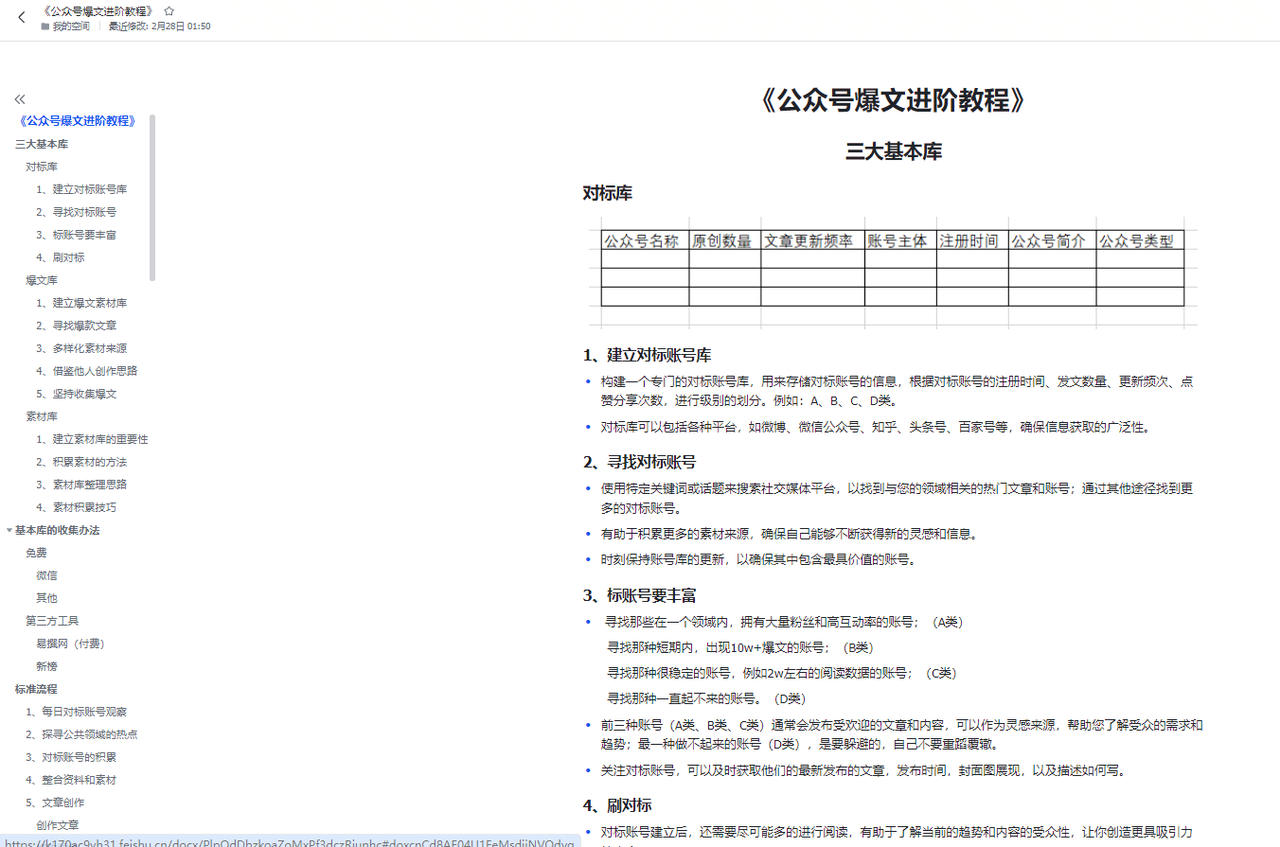
Task: Go to outline entry 易撰网（付费）
Action: [x=71, y=643]
